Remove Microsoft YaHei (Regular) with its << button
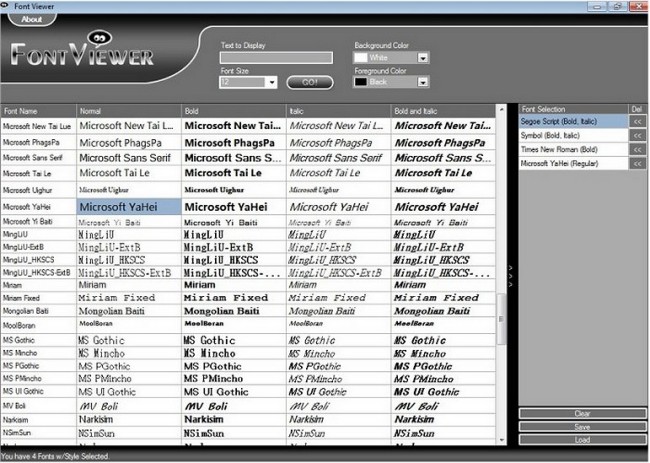The image size is (650, 463). [x=638, y=164]
